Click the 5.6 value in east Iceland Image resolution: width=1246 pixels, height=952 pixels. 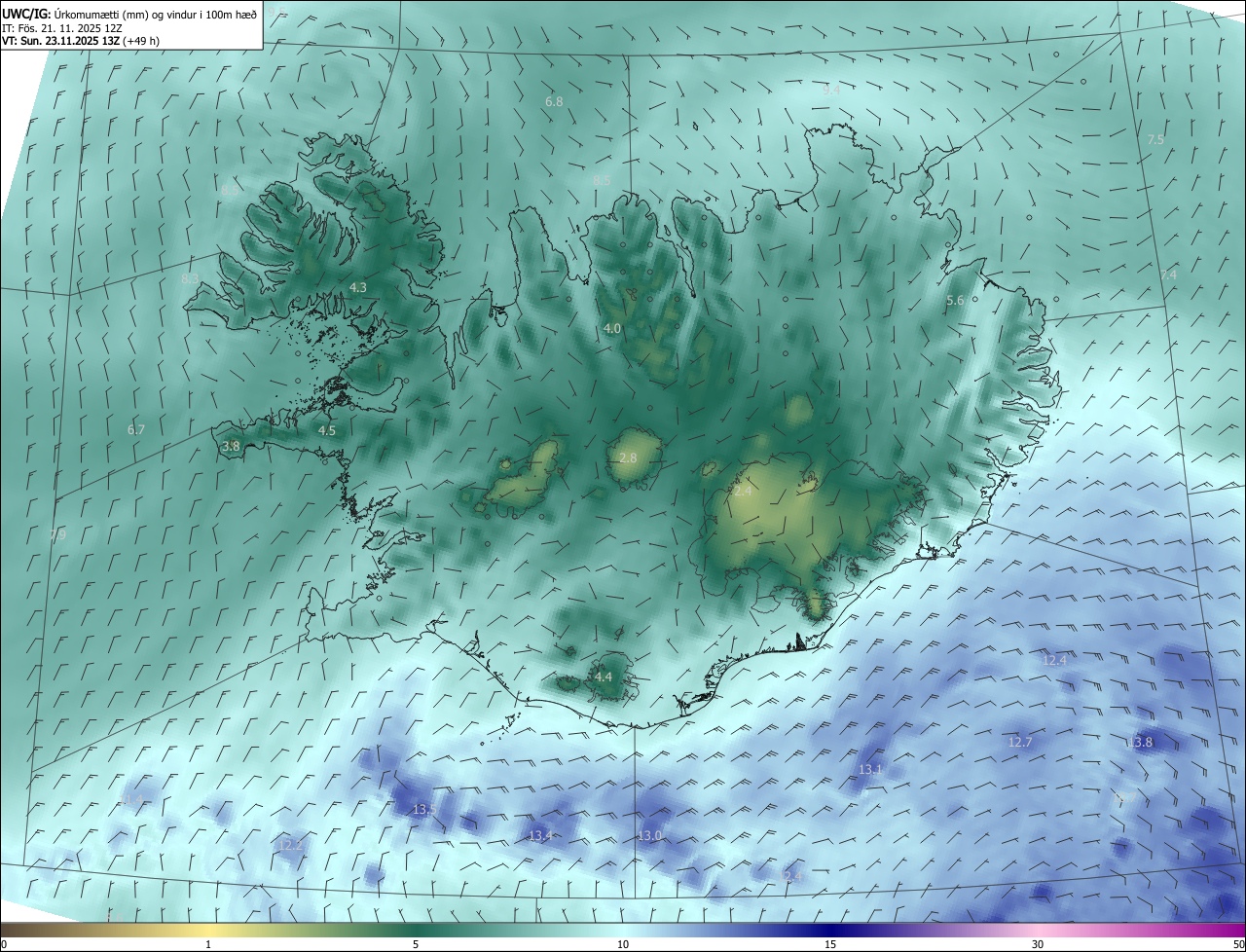[x=955, y=301]
